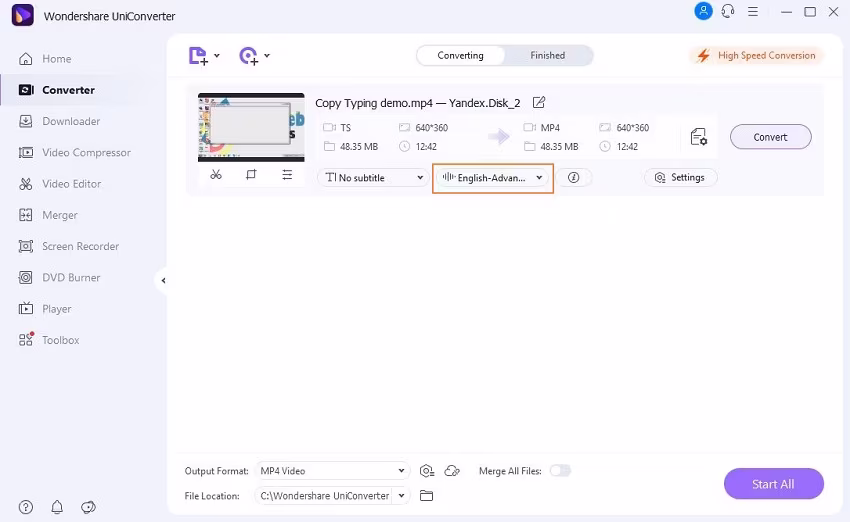This screenshot has width=850, height=522.
Task: Collapse the sidebar with arrow handle
Action: [x=163, y=280]
